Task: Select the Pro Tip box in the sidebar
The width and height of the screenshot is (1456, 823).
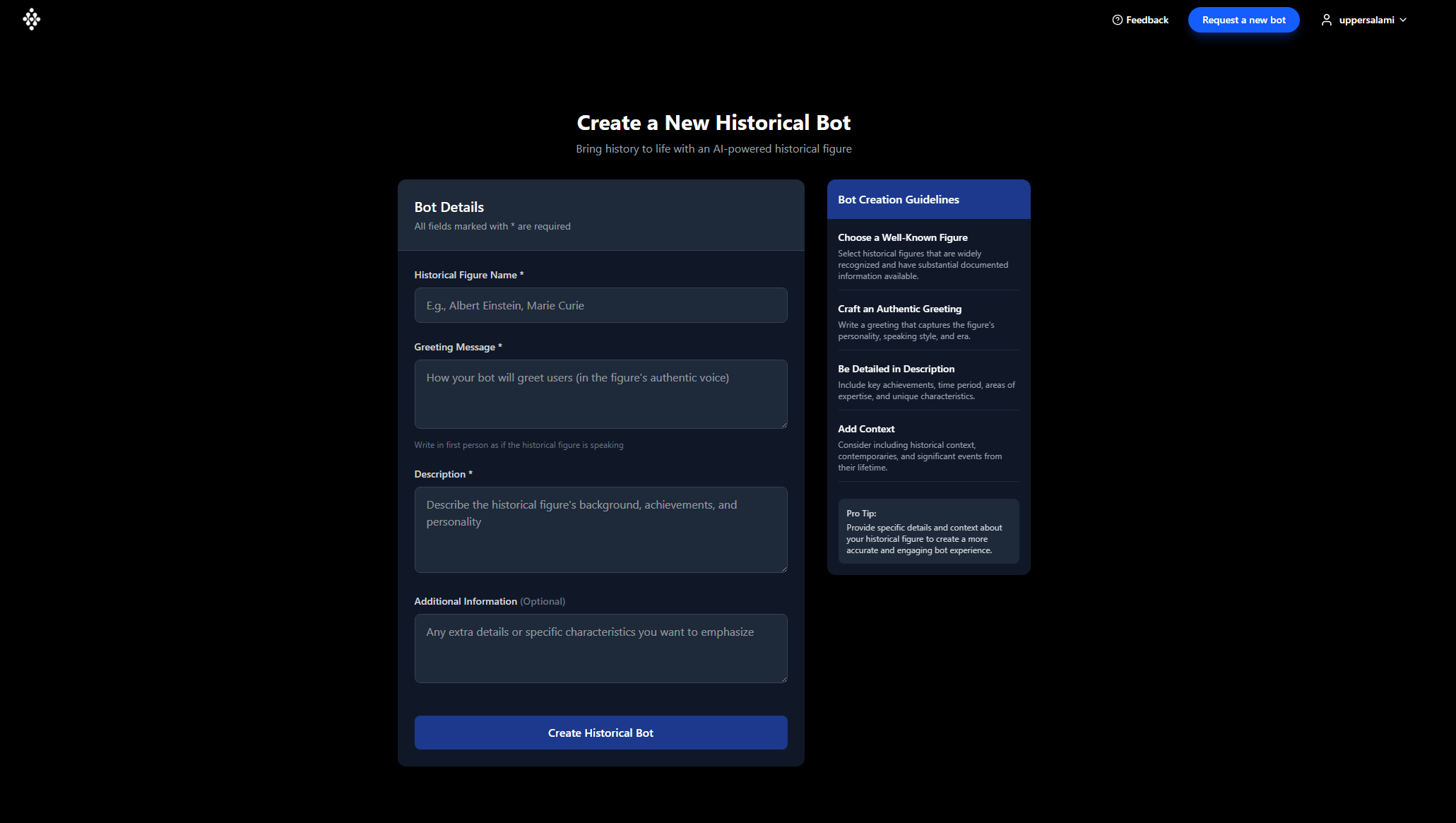Action: (928, 531)
